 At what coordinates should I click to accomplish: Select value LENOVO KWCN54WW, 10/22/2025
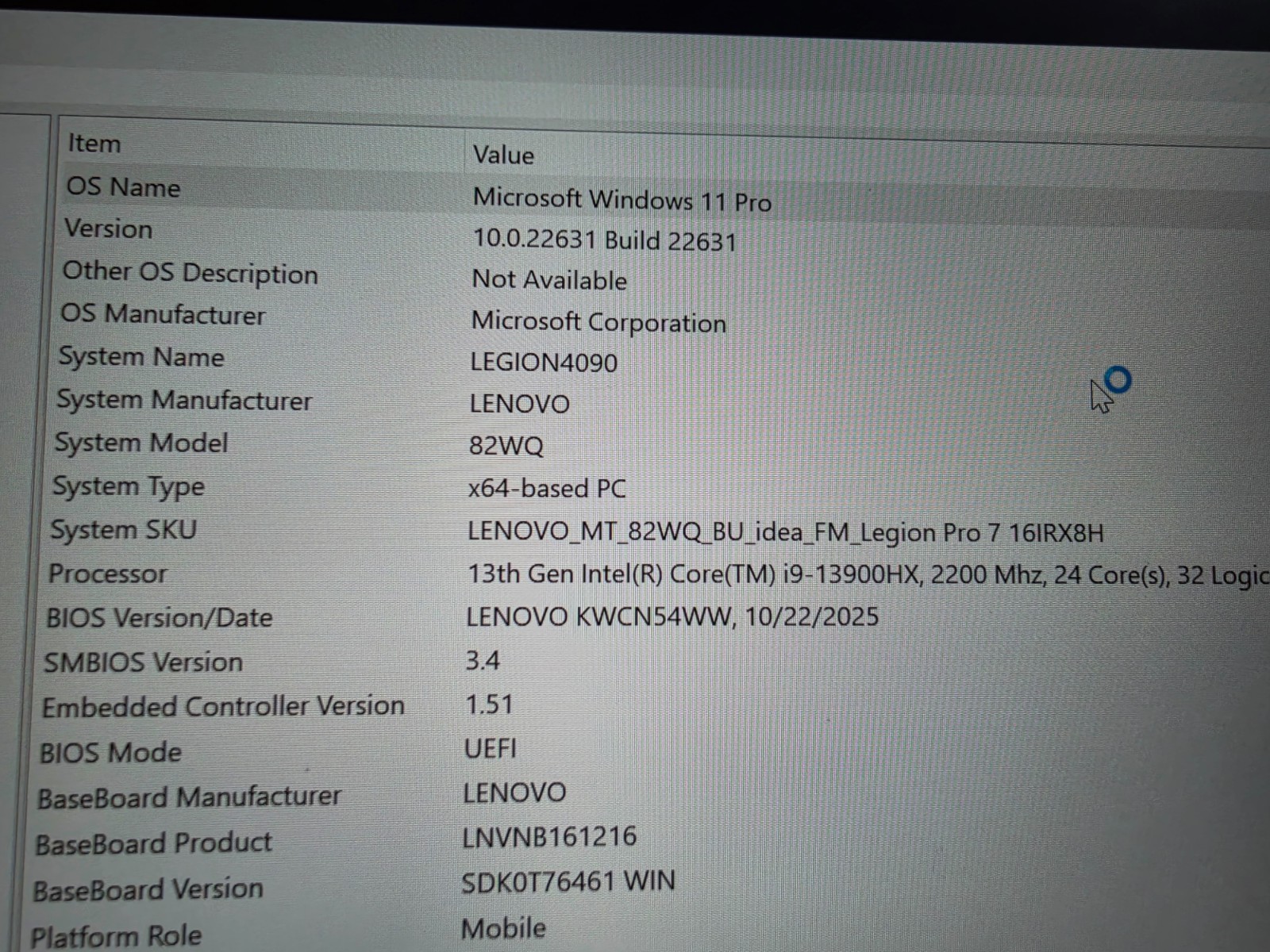click(x=672, y=617)
